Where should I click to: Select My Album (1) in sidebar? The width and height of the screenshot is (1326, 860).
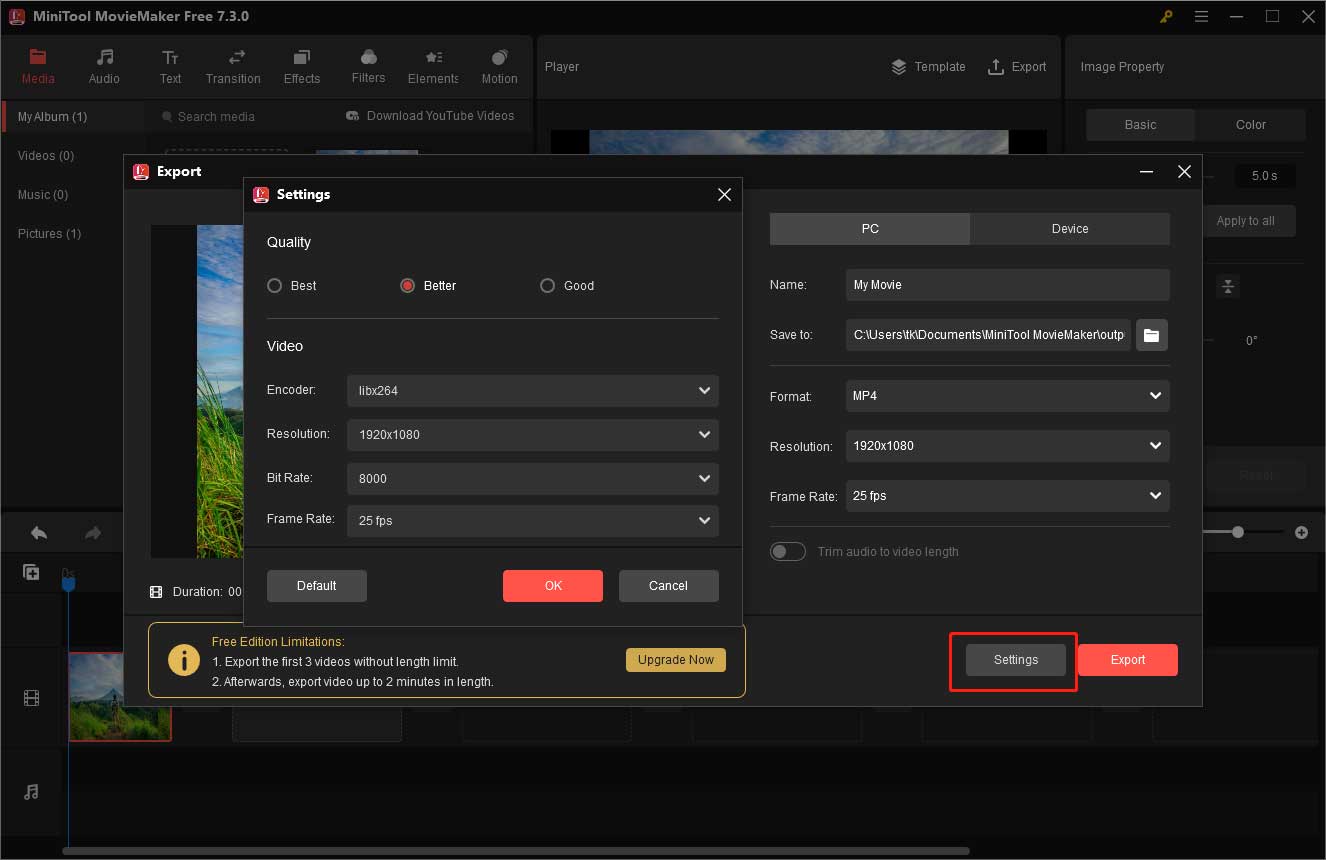[x=73, y=117]
